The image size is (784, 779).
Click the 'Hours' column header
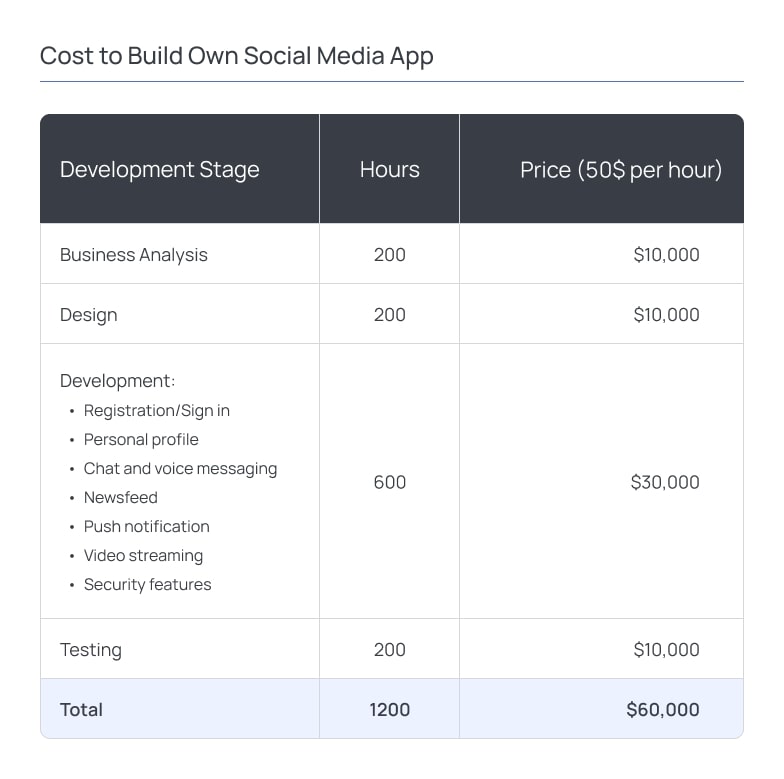tap(389, 170)
